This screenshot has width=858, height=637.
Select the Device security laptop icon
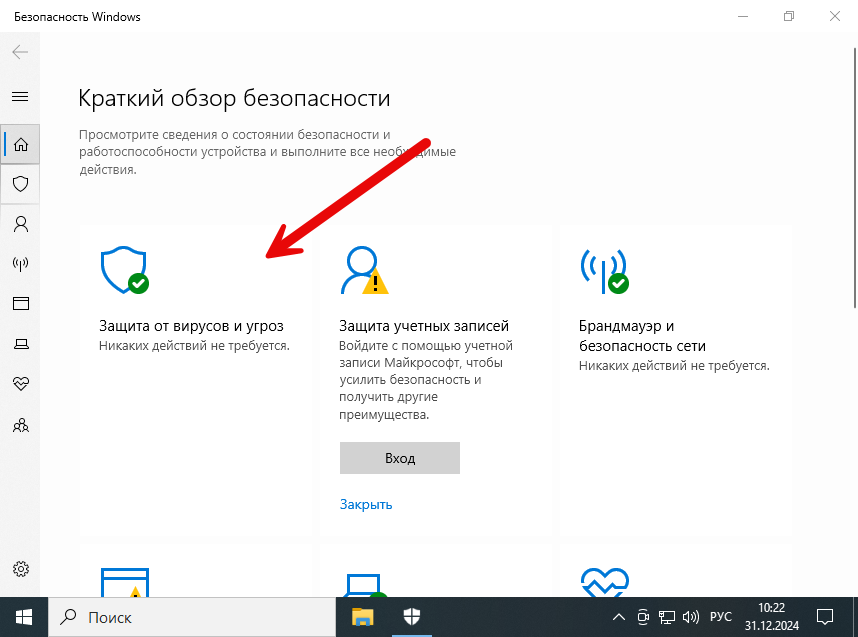[20, 343]
